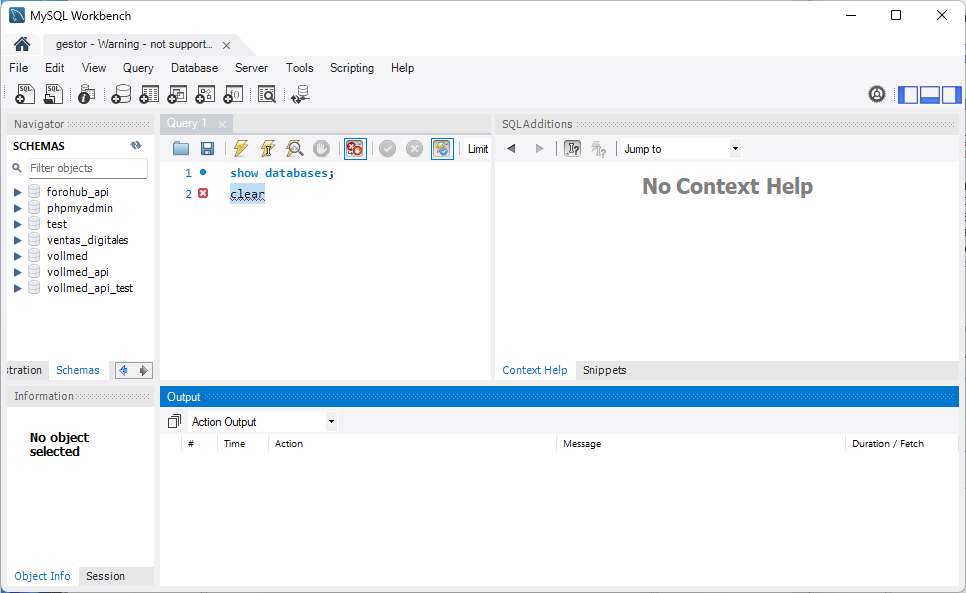Screen dimensions: 966x593
Task: Create a new SQL tab
Action: [x=25, y=94]
